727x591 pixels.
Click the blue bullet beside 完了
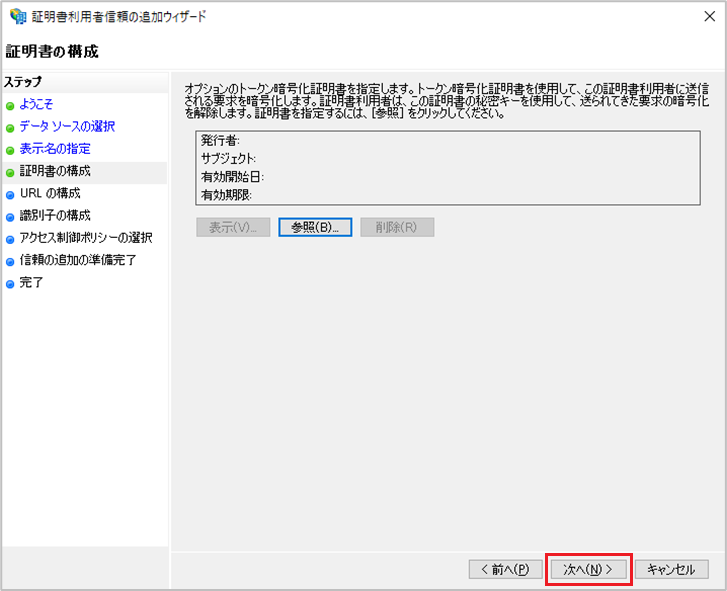(10, 284)
